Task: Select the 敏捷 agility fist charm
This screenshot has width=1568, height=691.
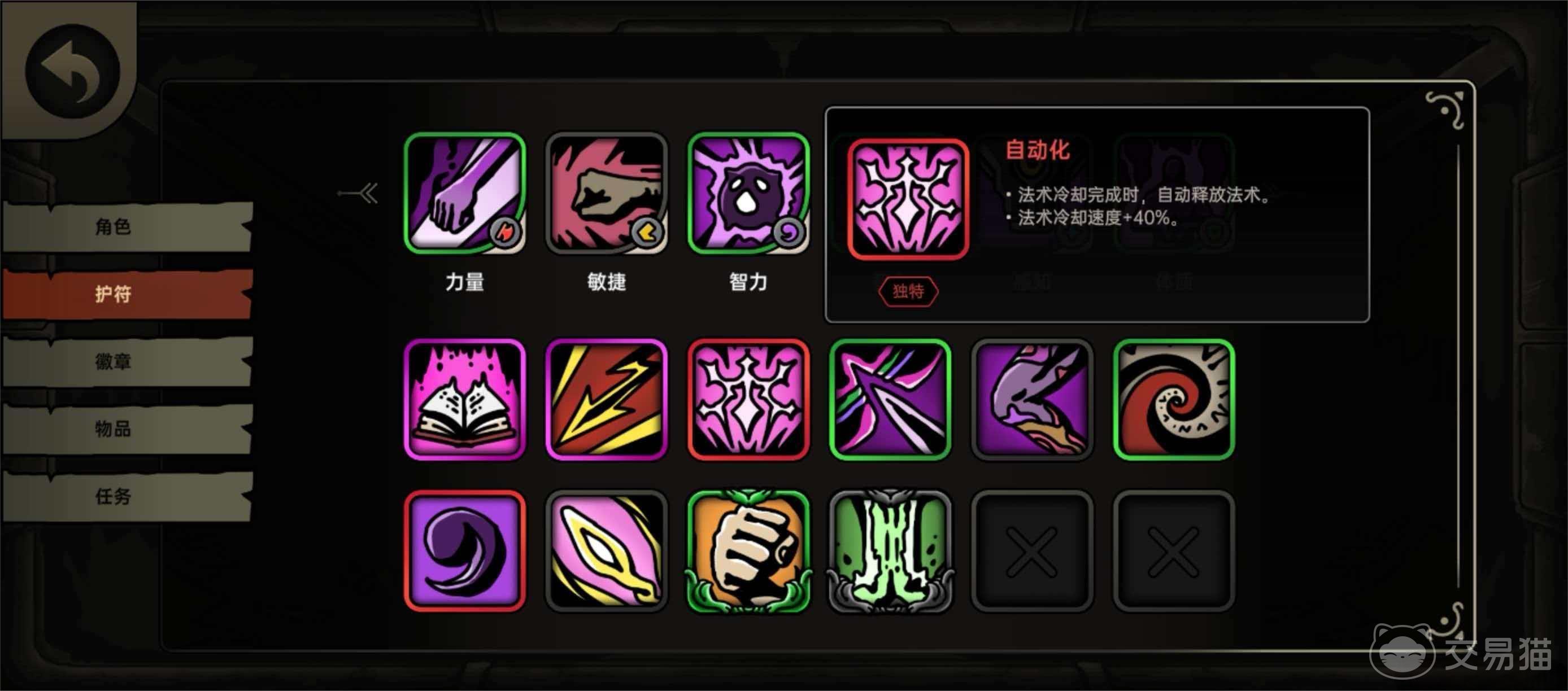Action: tap(606, 193)
